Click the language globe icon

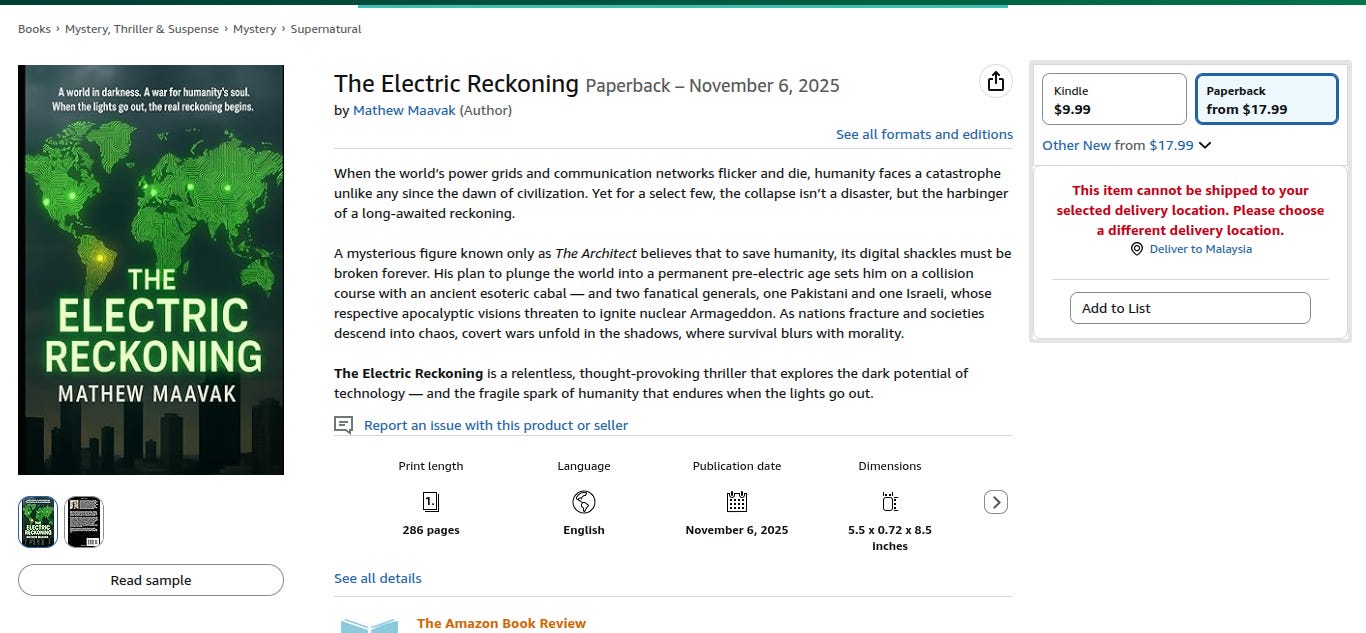[584, 502]
